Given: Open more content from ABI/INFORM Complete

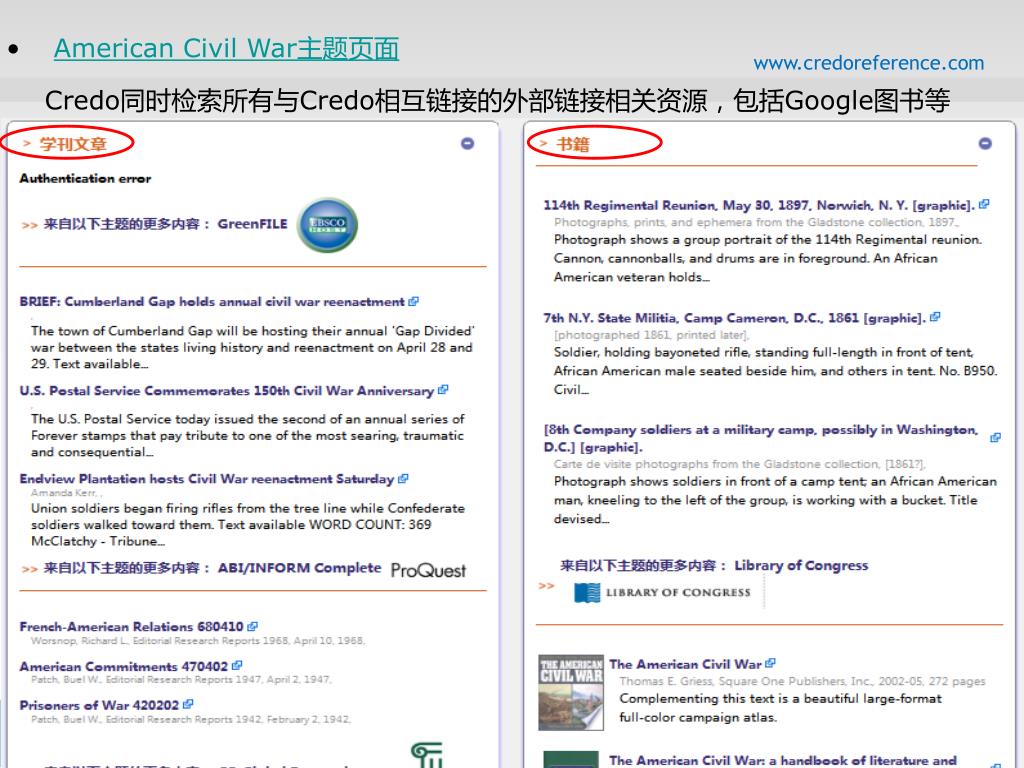Looking at the screenshot, I should [212, 568].
